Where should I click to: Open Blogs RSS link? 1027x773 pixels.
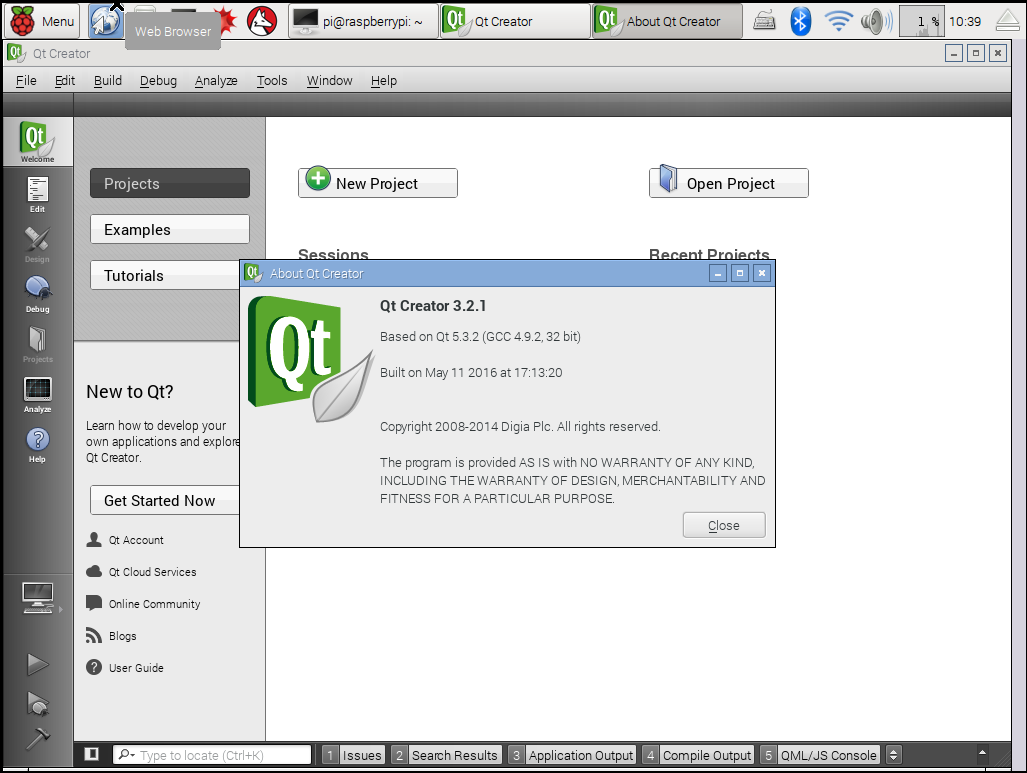click(111, 636)
